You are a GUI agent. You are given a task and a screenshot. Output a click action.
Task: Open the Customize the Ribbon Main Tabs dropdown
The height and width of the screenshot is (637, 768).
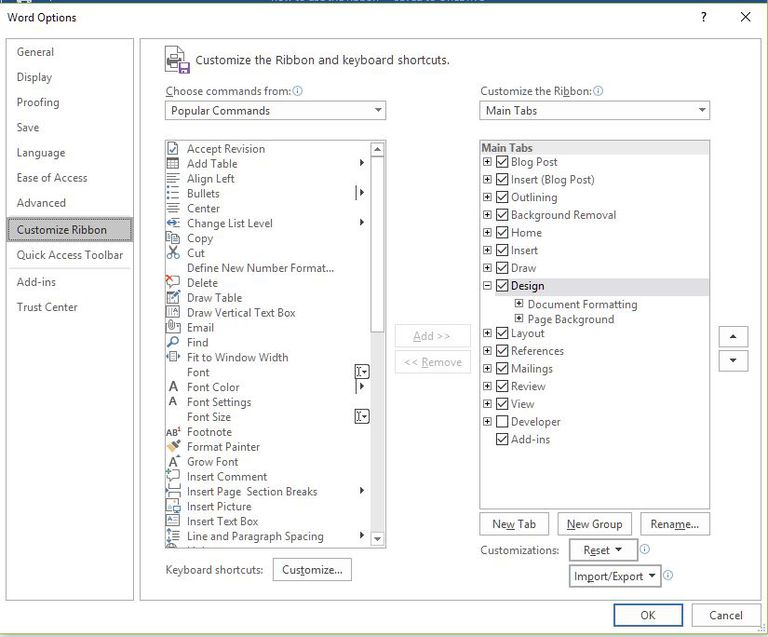point(594,111)
